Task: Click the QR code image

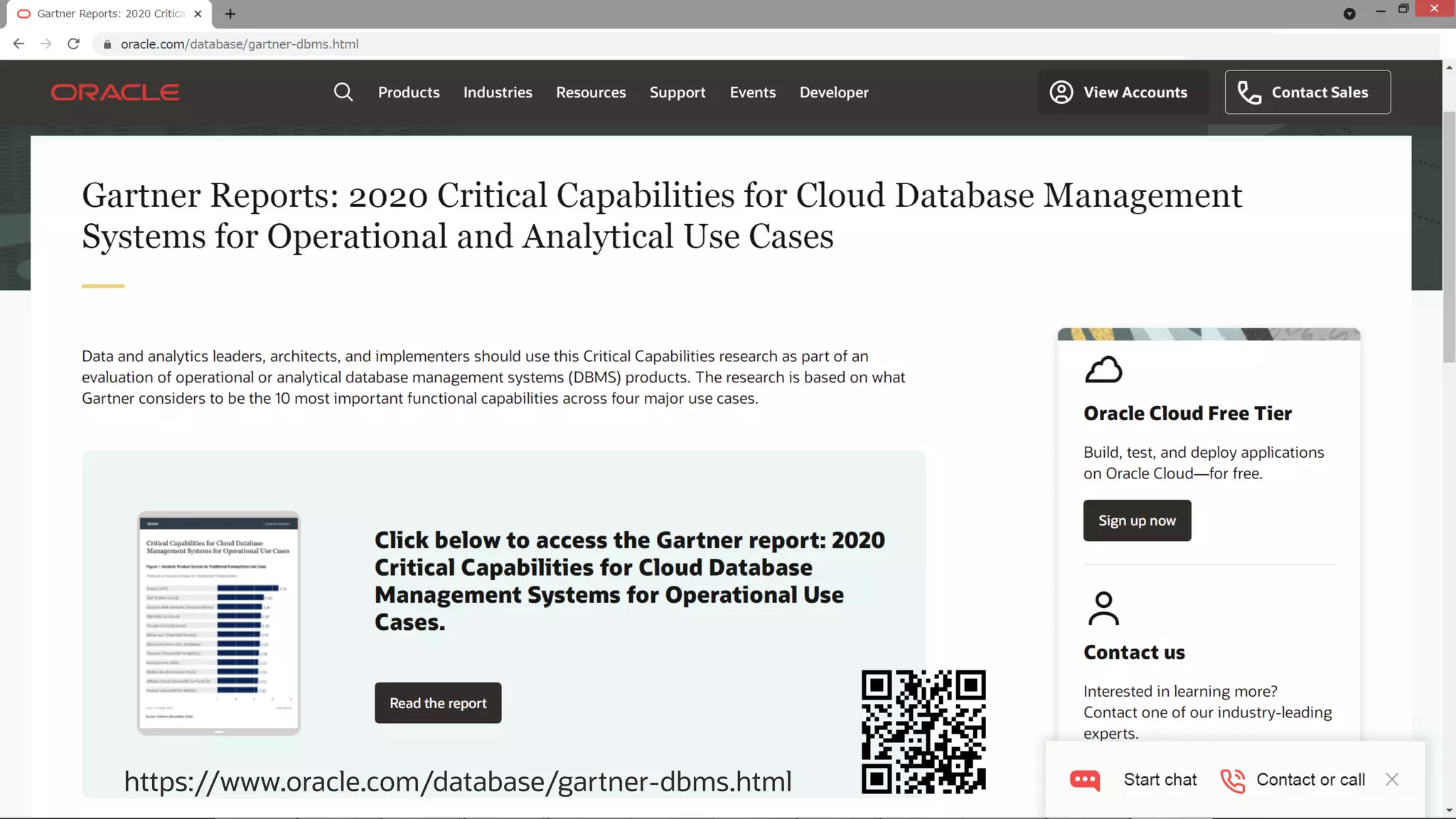Action: coord(924,732)
